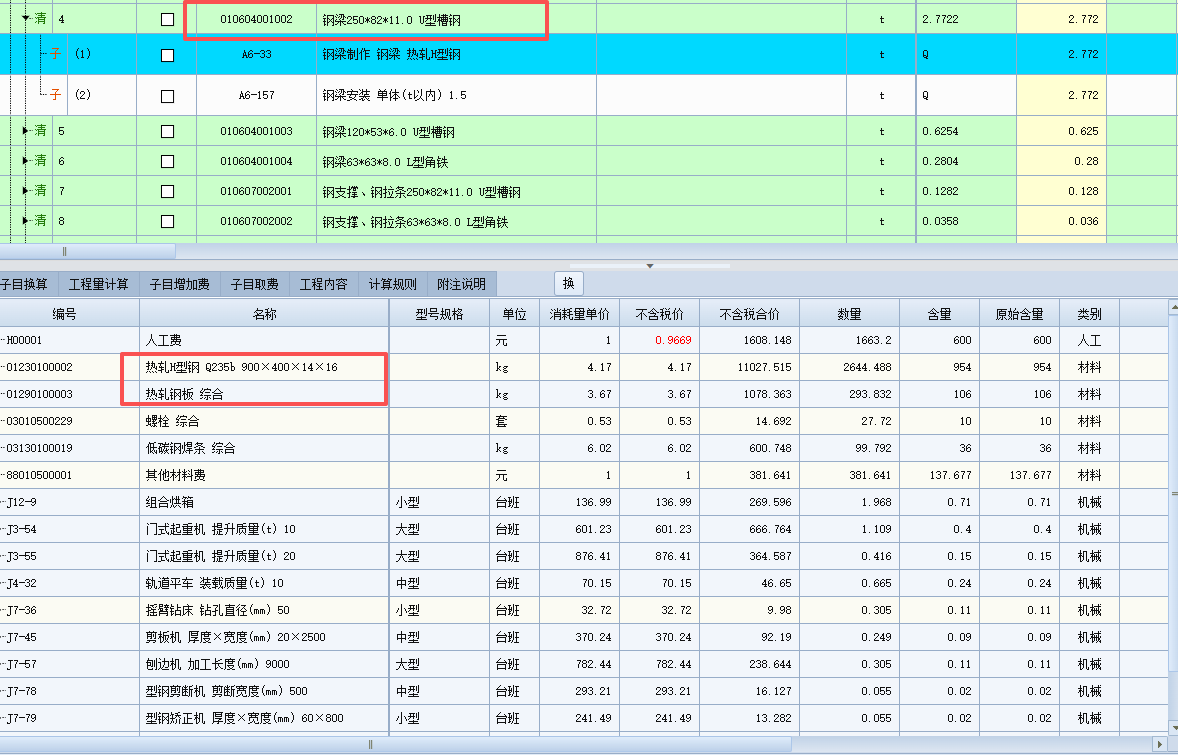Select the 类别 column header

click(1089, 314)
